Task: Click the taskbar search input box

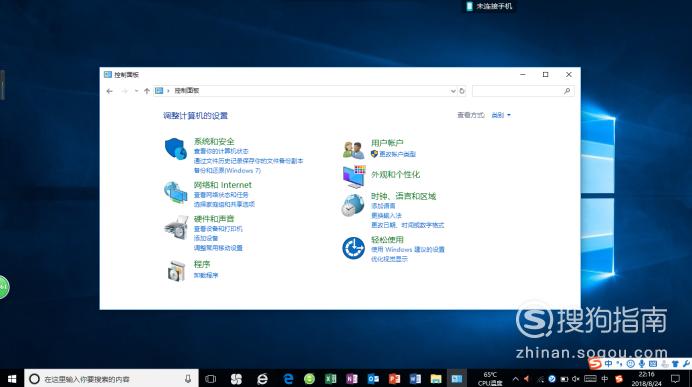Action: pos(111,379)
